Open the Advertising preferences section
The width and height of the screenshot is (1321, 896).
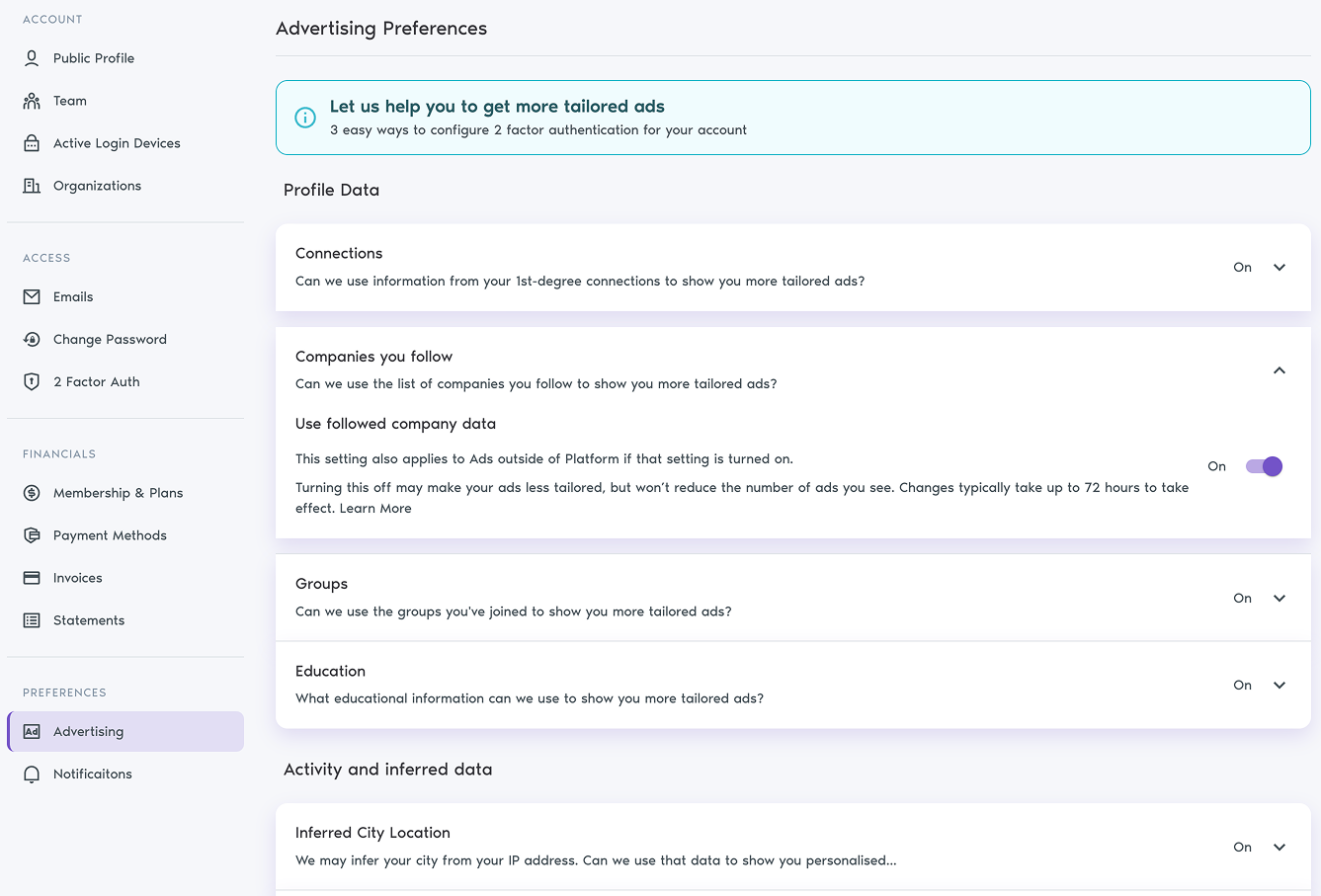pos(125,731)
